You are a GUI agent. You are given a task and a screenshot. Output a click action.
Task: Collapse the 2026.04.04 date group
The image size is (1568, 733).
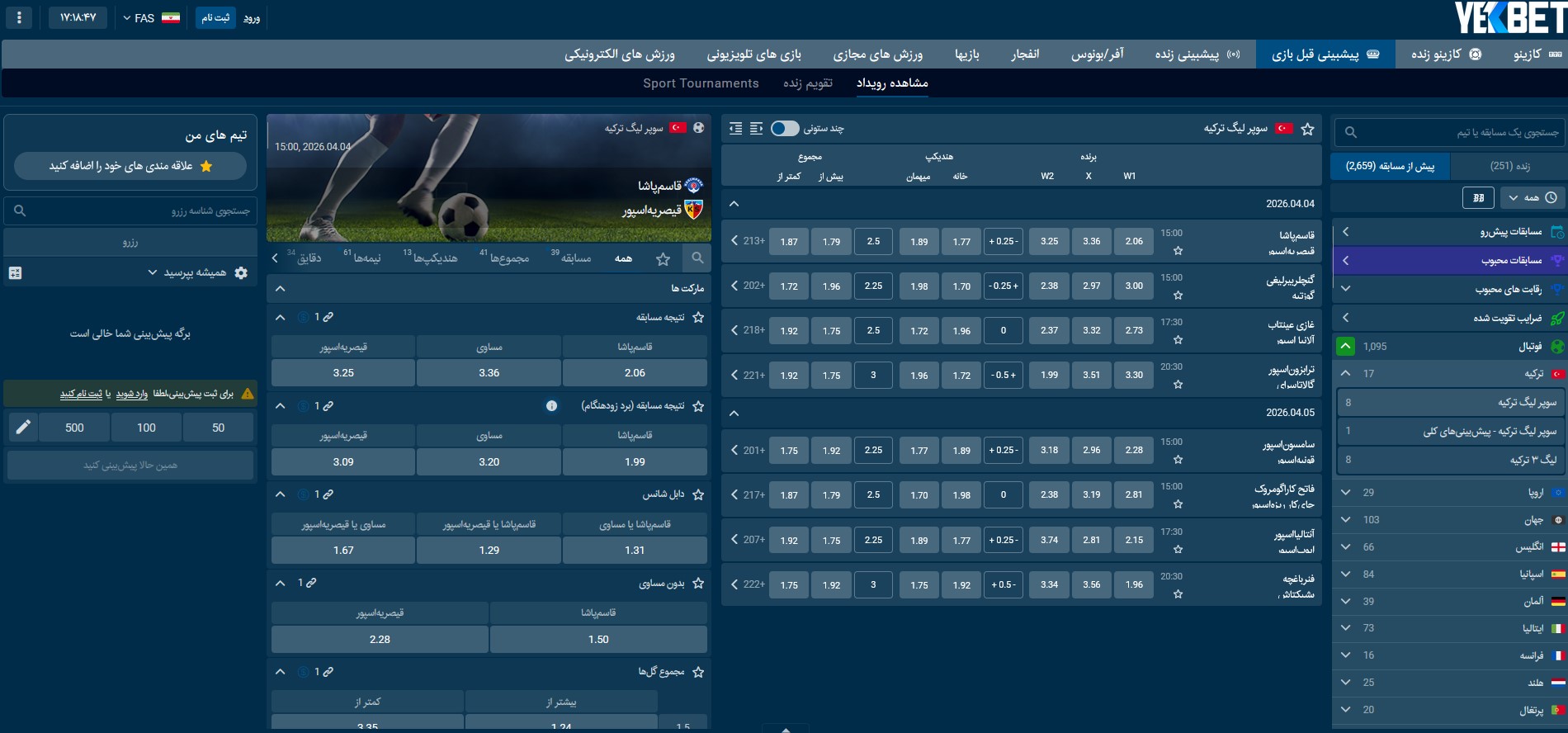click(x=734, y=204)
